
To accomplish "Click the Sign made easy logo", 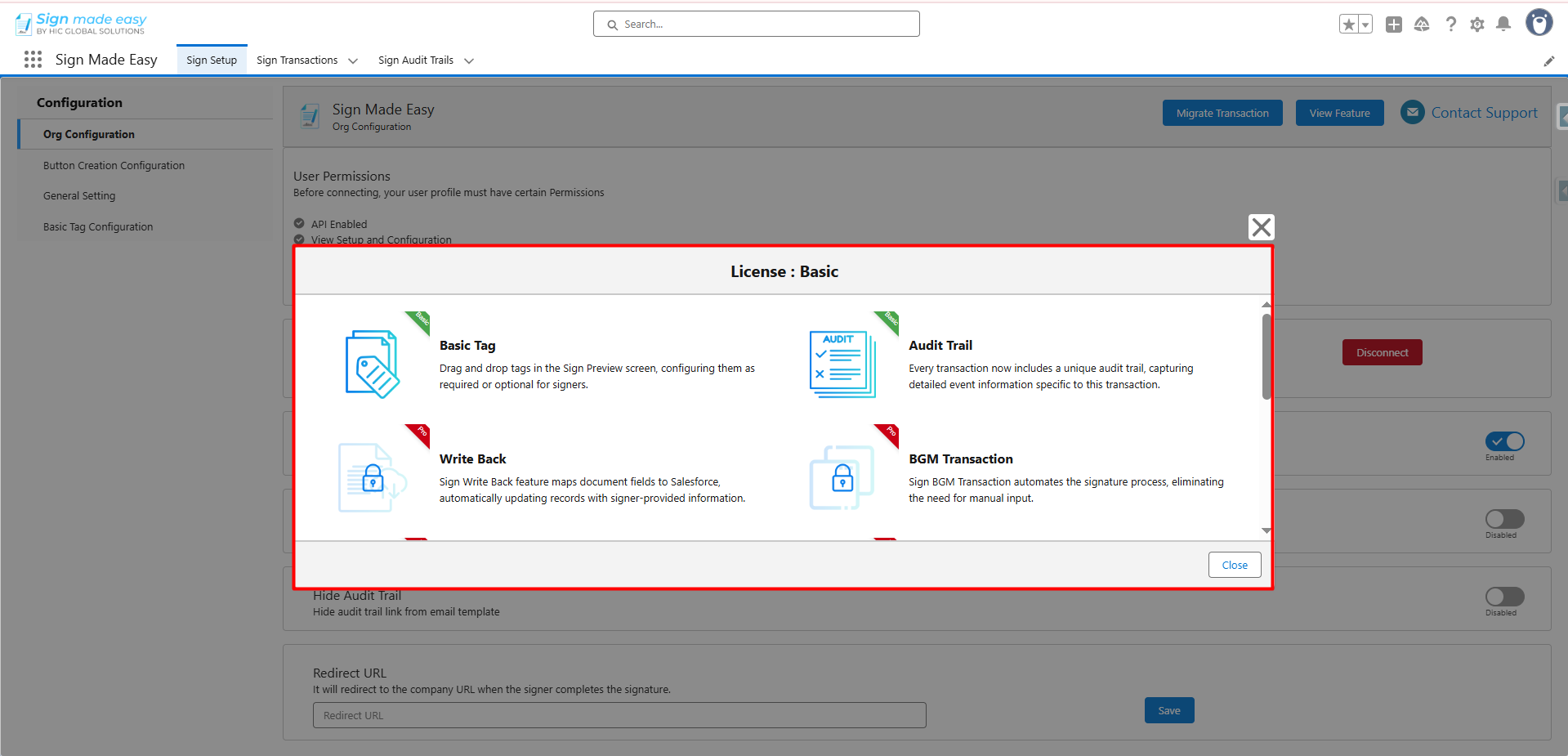I will (81, 24).
